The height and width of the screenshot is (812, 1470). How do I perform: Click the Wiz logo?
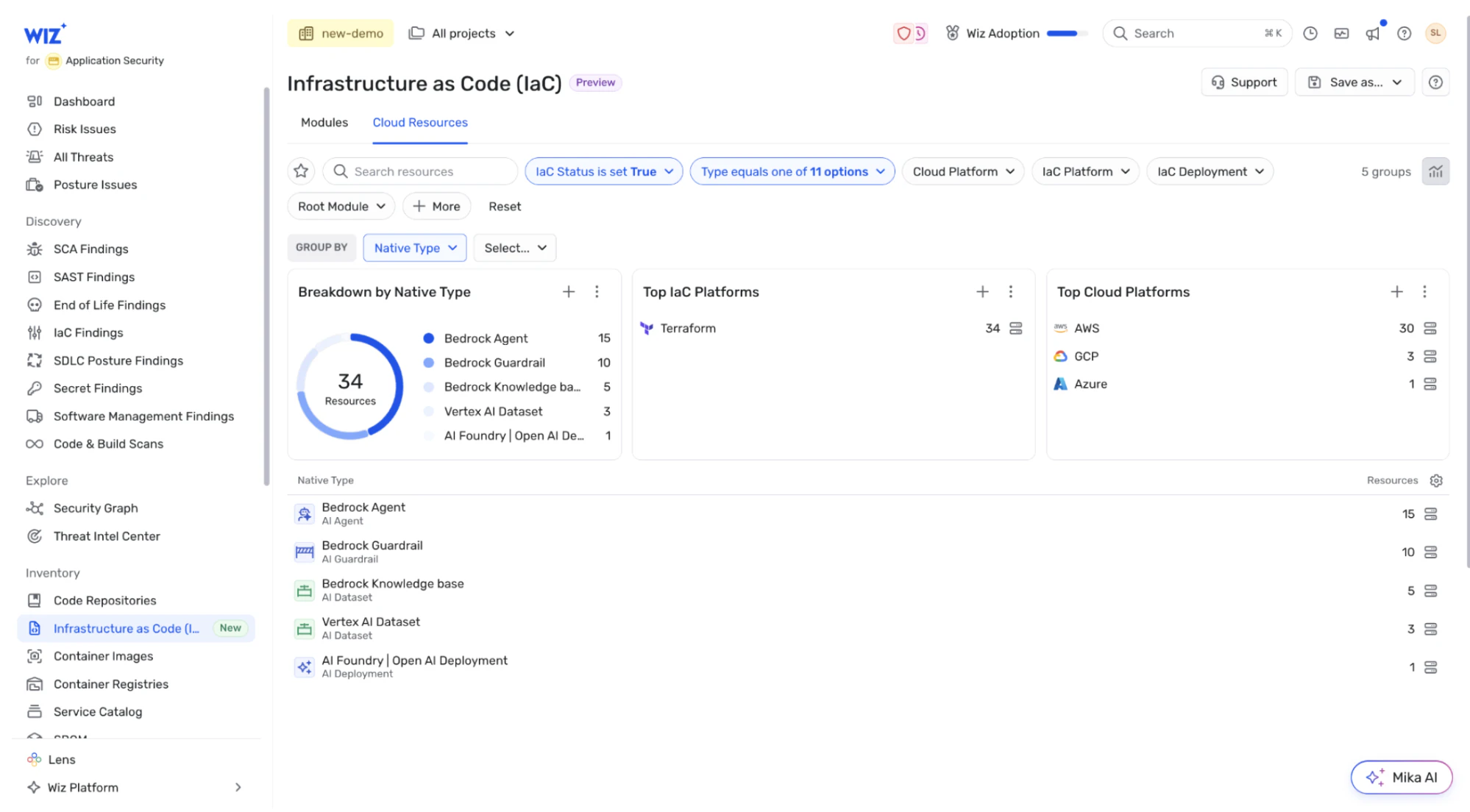pyautogui.click(x=45, y=34)
